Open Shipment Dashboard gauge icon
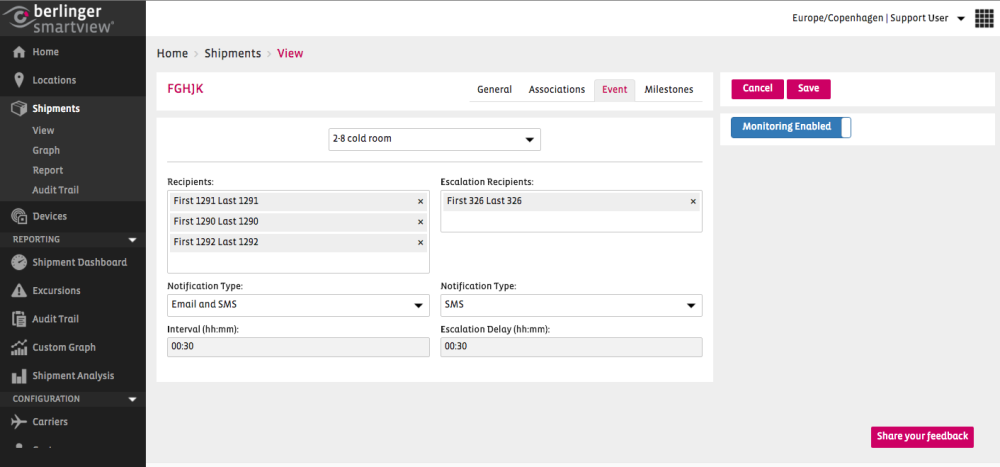This screenshot has width=1000, height=467. [19, 262]
